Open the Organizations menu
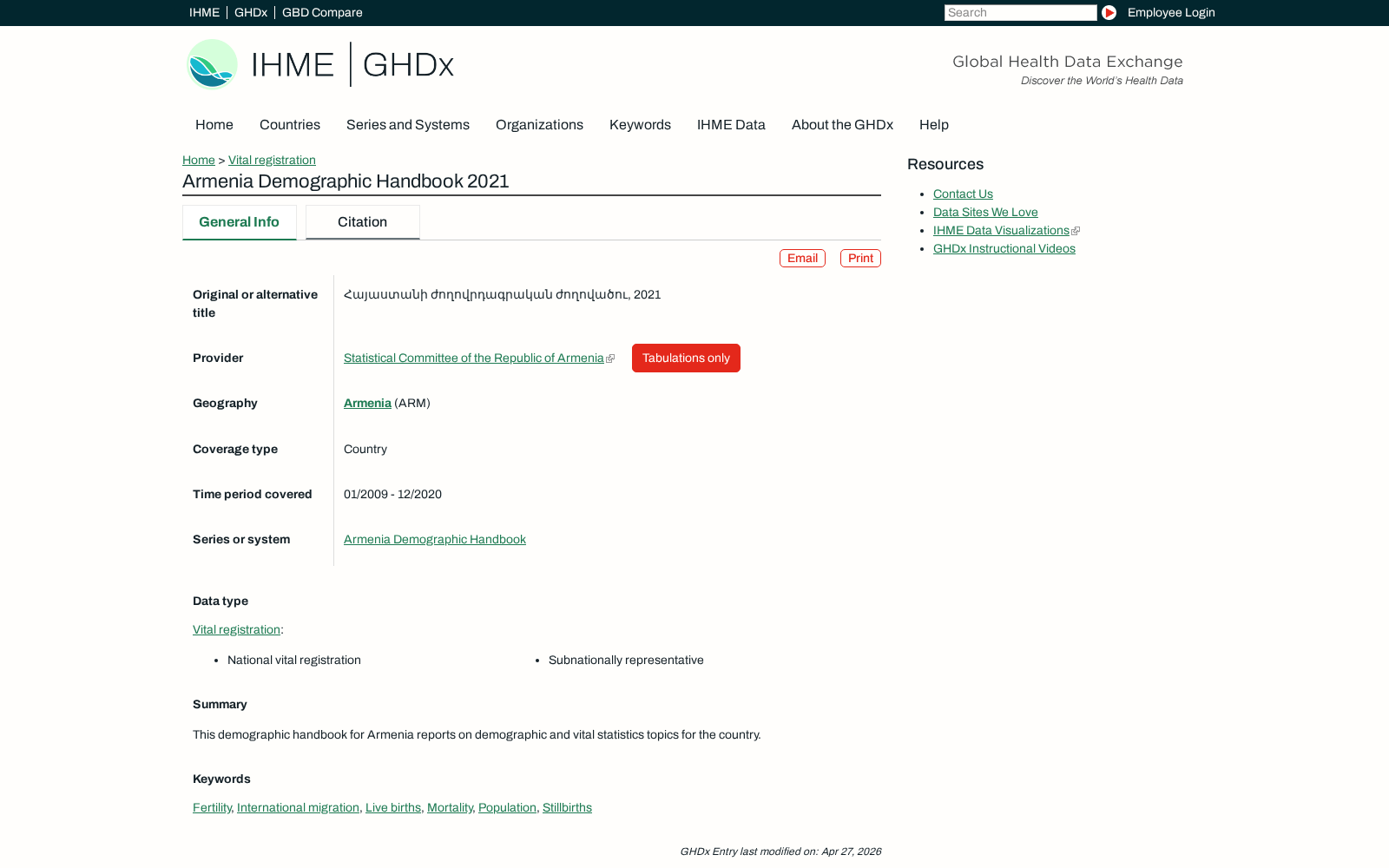 [539, 125]
